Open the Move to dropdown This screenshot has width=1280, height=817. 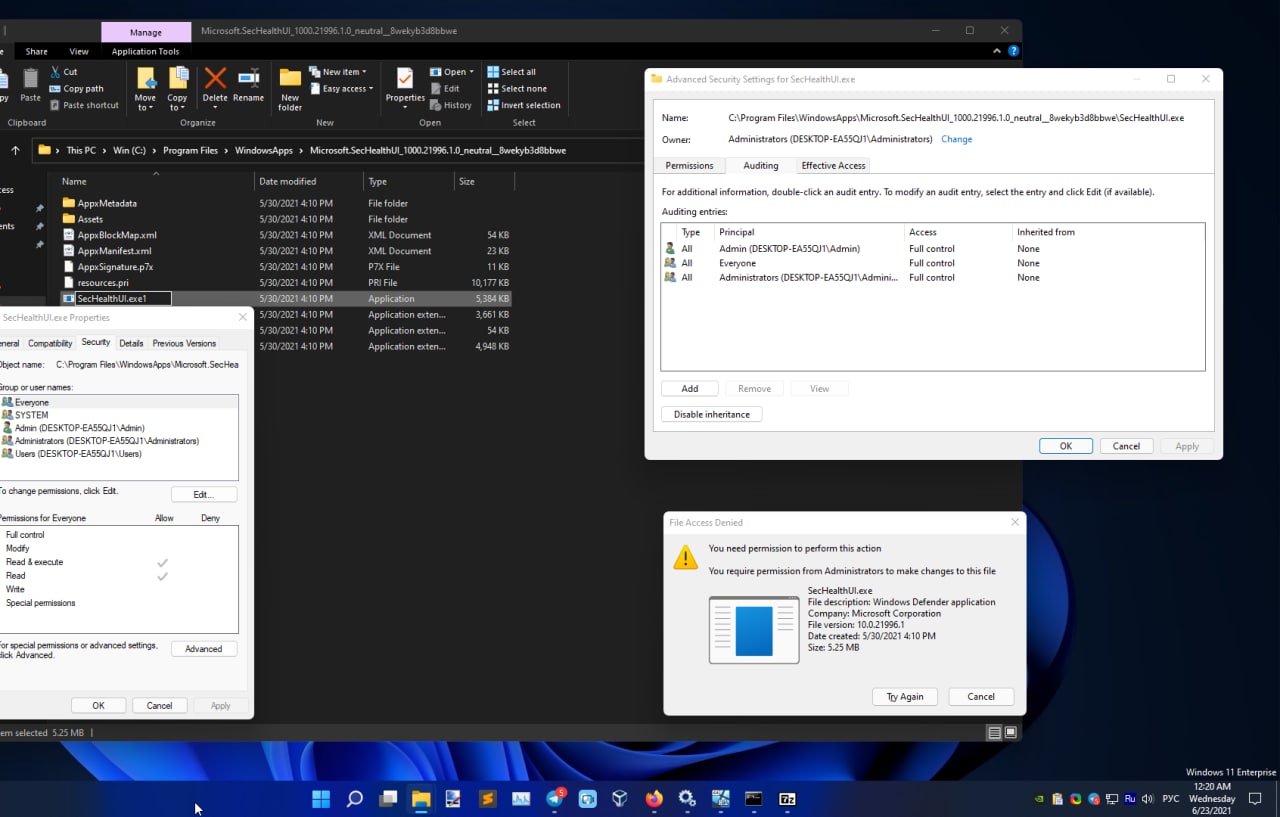pos(146,89)
